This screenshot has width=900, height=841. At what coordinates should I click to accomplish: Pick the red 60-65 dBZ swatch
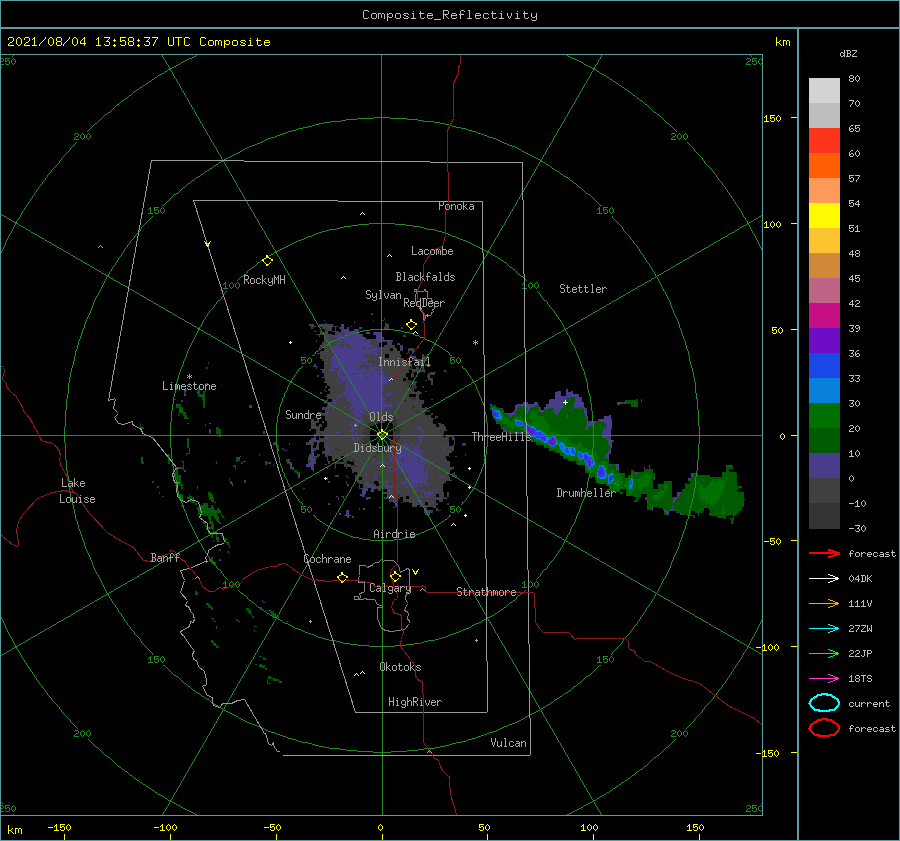(824, 141)
